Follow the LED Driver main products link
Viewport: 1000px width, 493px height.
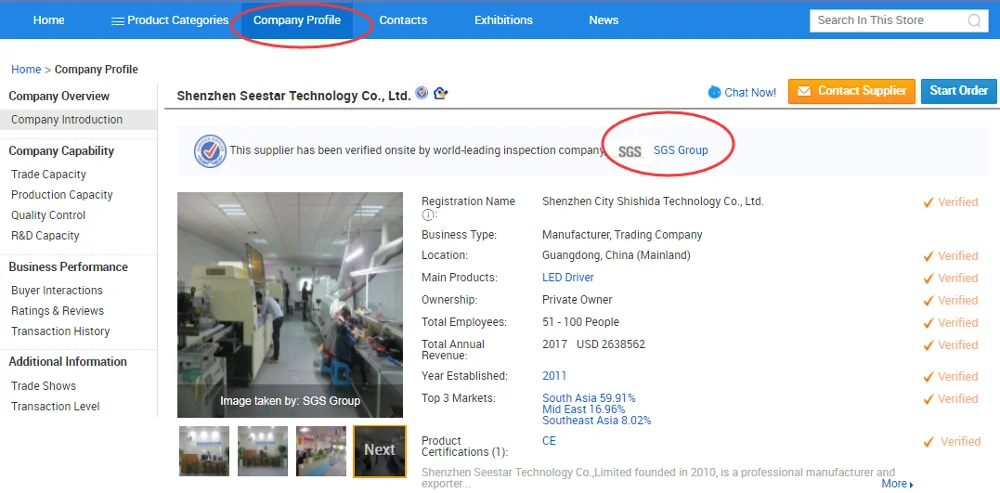click(567, 278)
